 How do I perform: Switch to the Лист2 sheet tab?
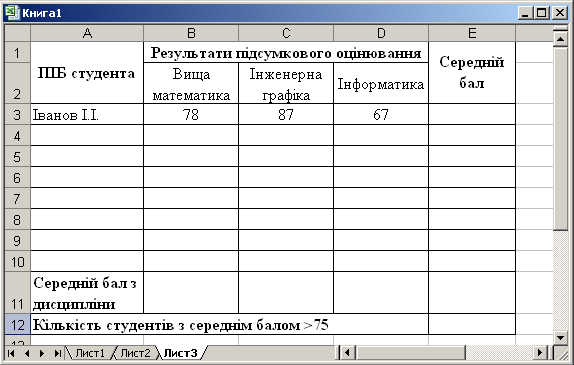135,353
